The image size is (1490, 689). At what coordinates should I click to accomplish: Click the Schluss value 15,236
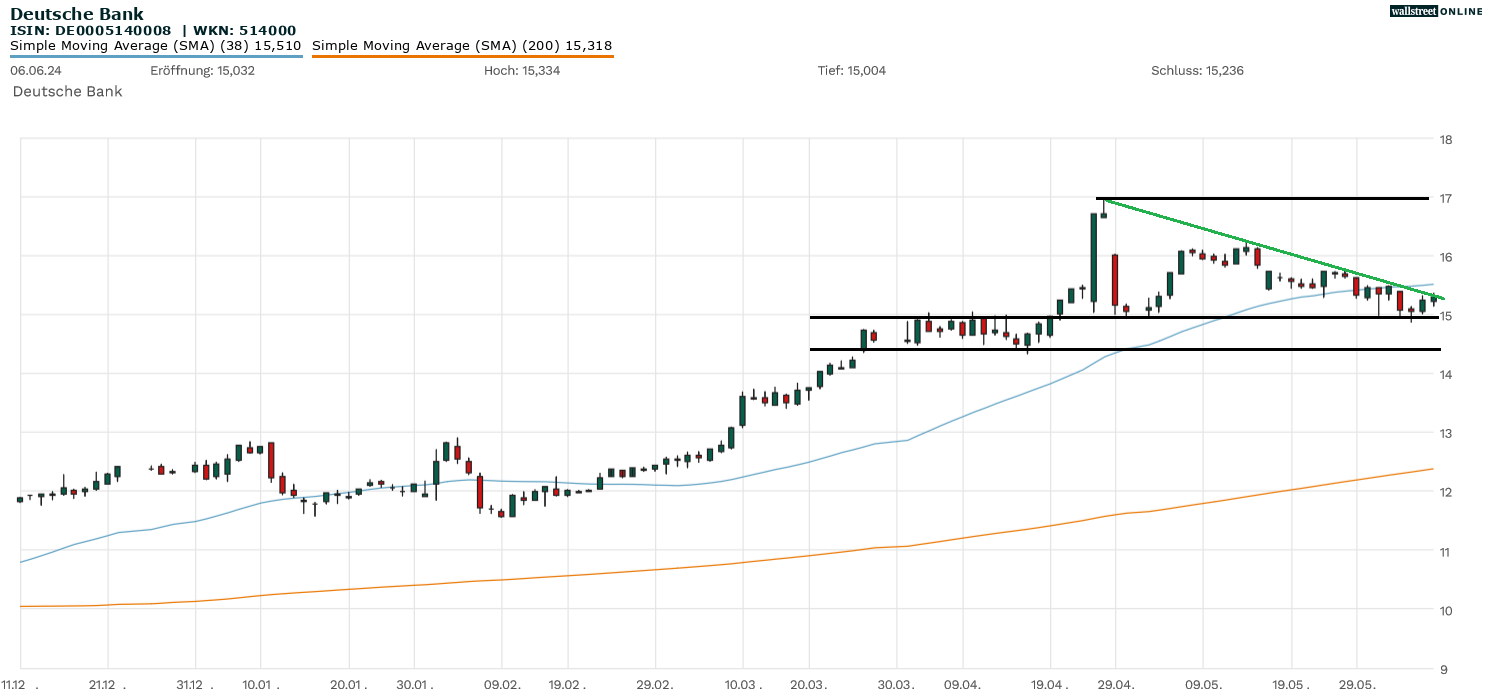coord(1197,71)
